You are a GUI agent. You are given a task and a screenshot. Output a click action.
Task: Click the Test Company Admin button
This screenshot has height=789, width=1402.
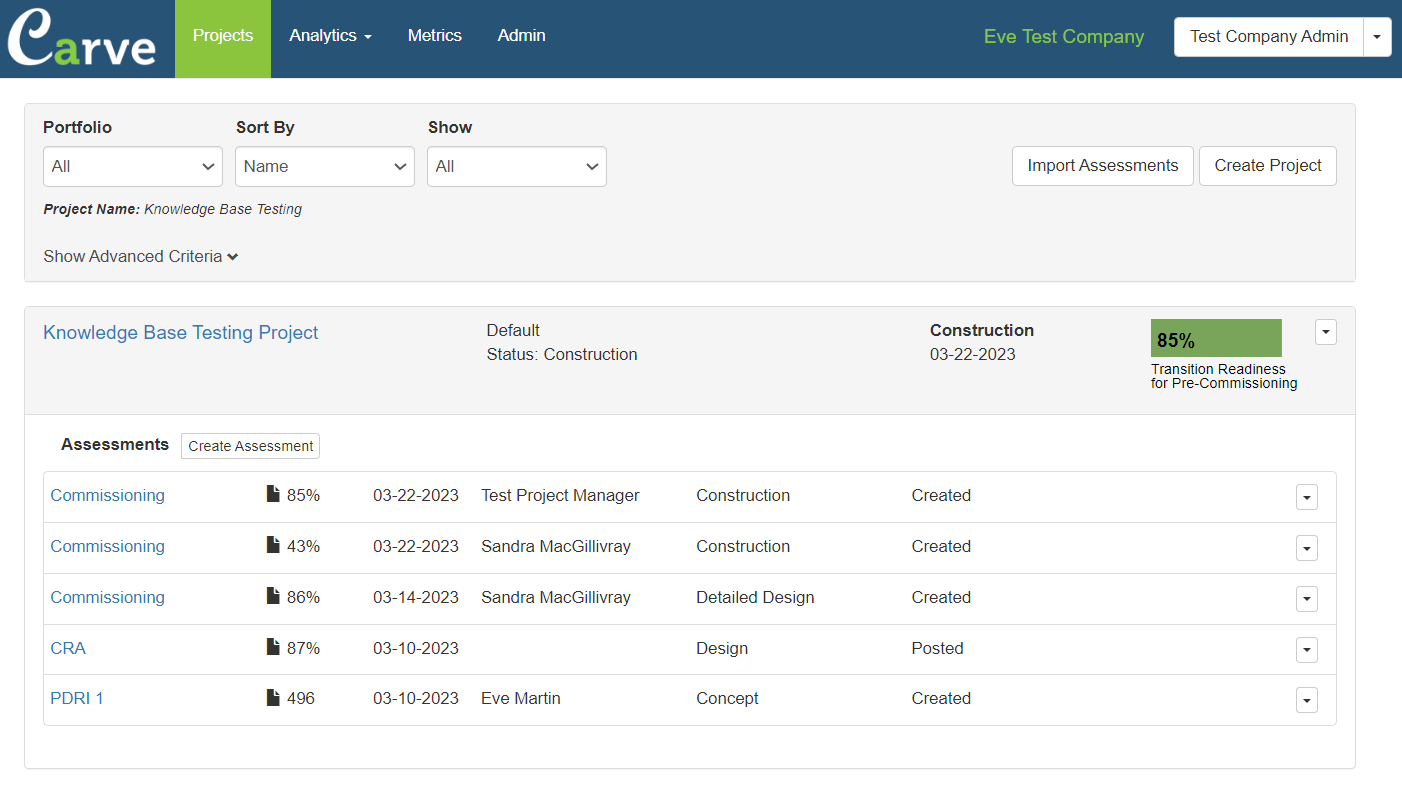click(1269, 37)
